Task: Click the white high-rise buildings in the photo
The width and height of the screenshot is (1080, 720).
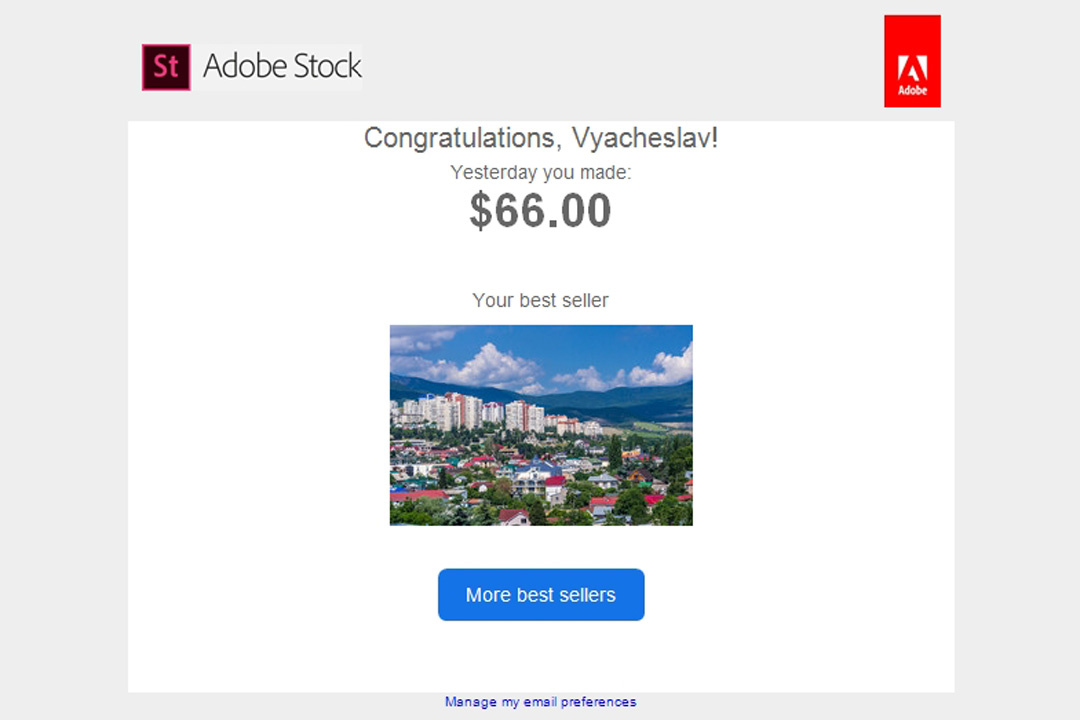Action: 475,411
